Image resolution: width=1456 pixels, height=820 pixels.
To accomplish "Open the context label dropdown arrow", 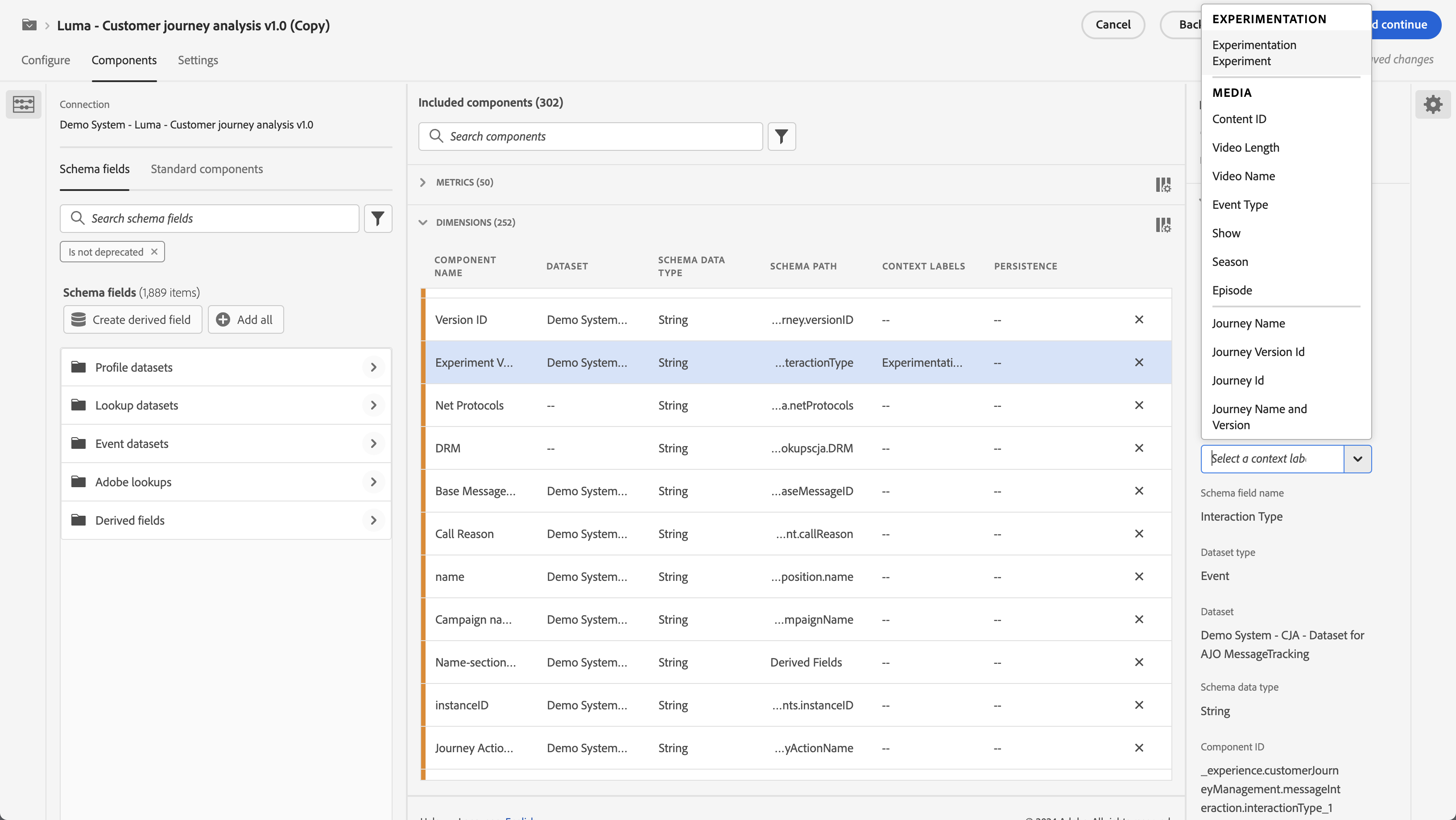I will coord(1357,458).
